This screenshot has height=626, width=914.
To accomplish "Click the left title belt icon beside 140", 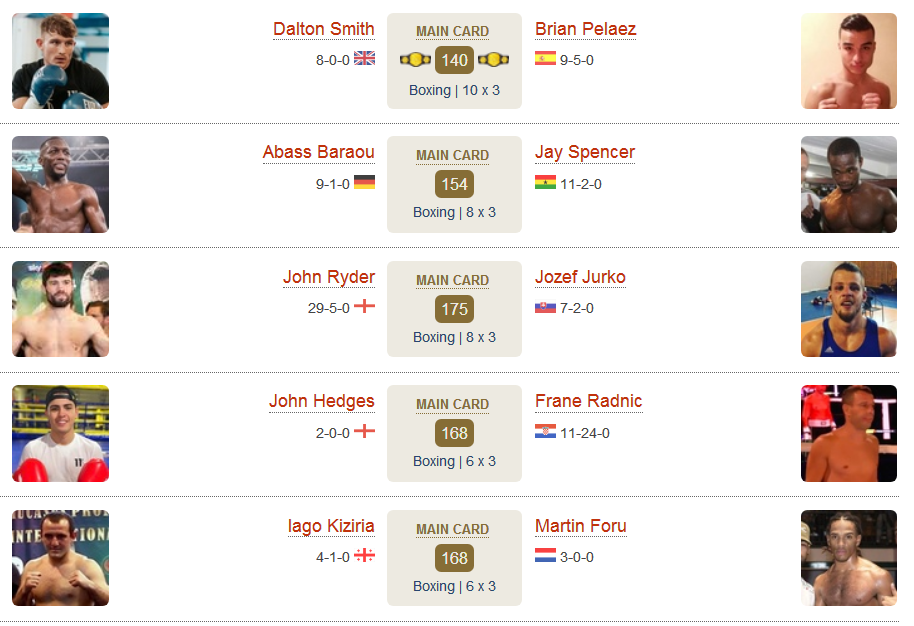I will pos(415,59).
